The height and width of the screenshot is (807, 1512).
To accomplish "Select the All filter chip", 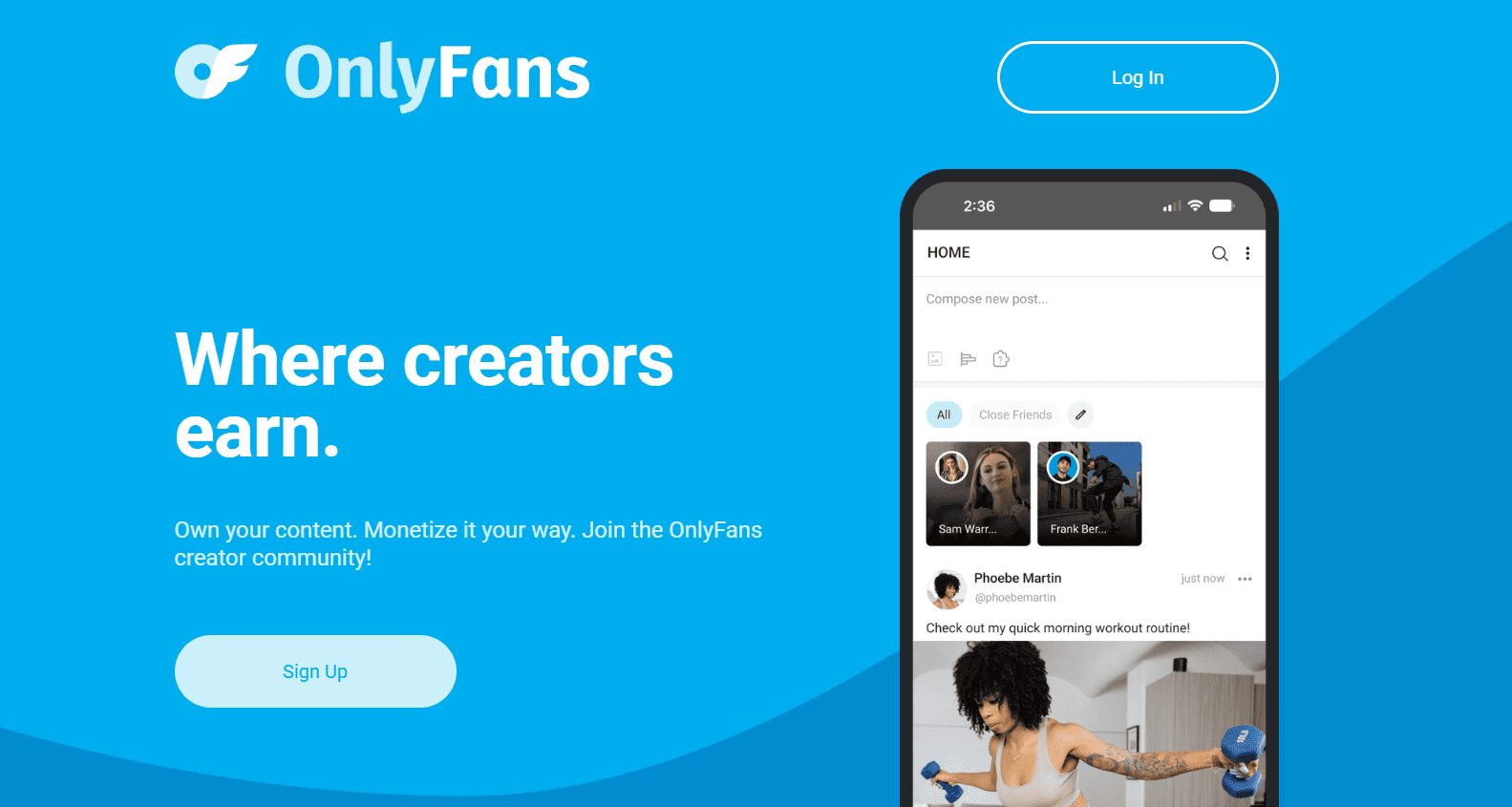I will tap(944, 414).
